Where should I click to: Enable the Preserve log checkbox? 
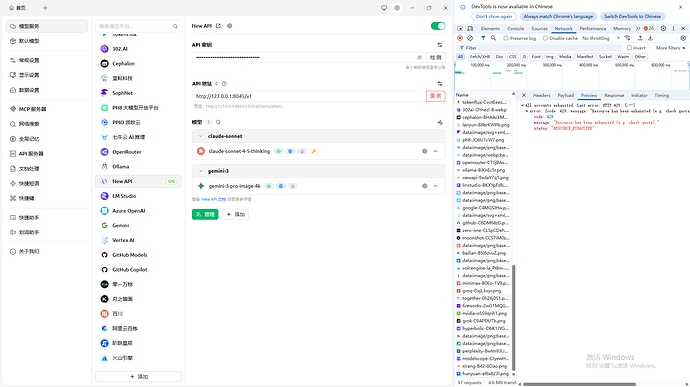506,38
